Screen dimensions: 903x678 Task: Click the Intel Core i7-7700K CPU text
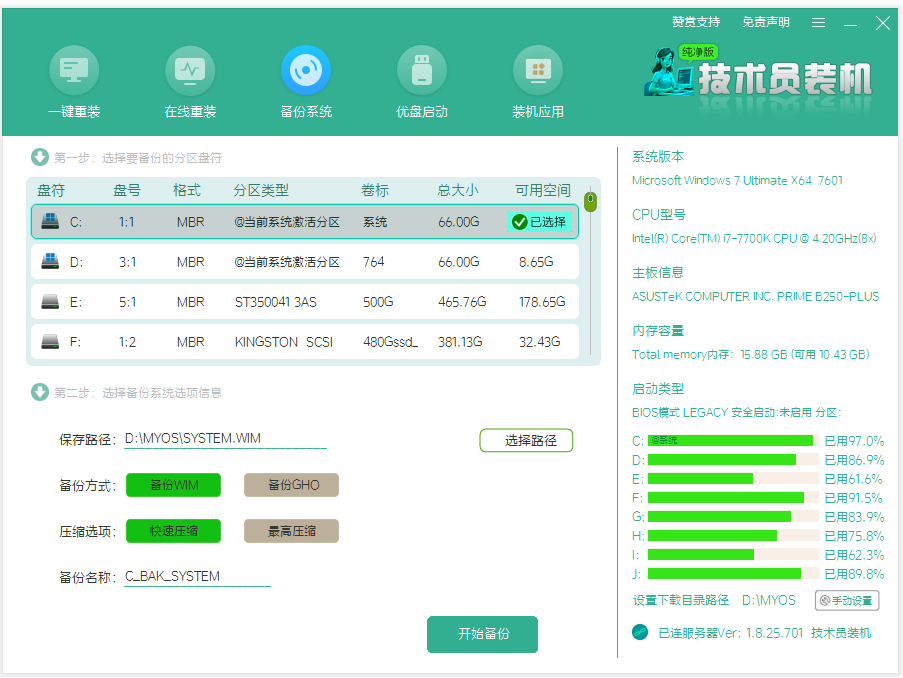coord(754,238)
